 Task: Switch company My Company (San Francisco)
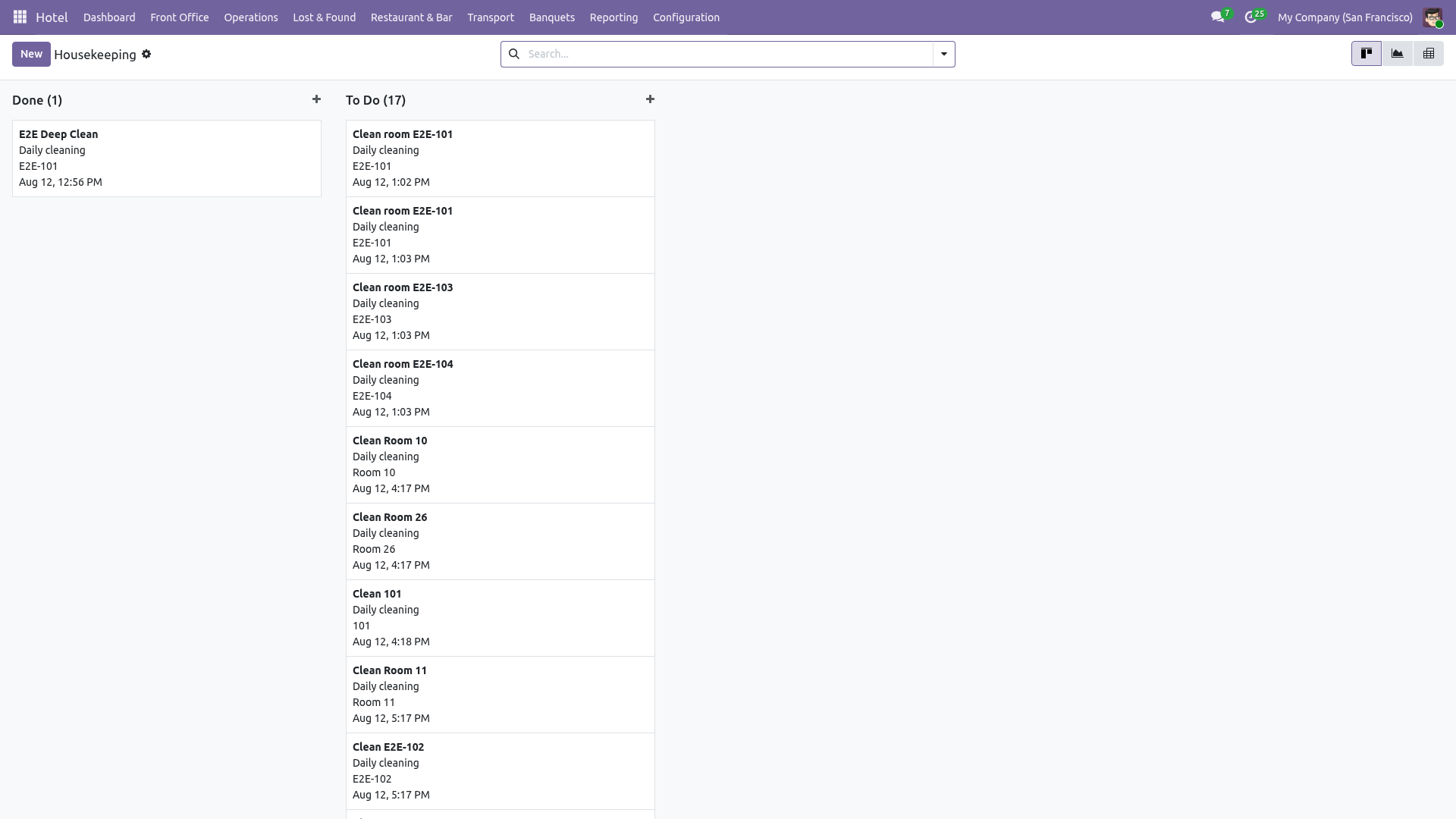pos(1345,17)
